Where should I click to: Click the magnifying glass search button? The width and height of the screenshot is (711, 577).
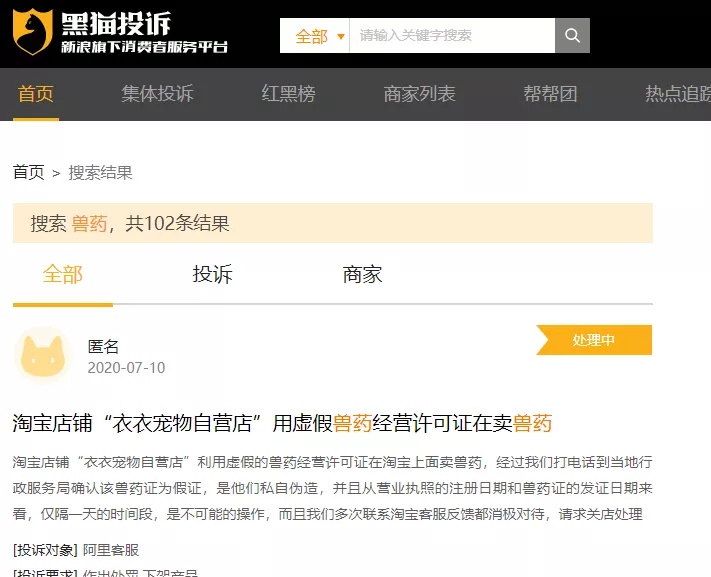tap(572, 35)
